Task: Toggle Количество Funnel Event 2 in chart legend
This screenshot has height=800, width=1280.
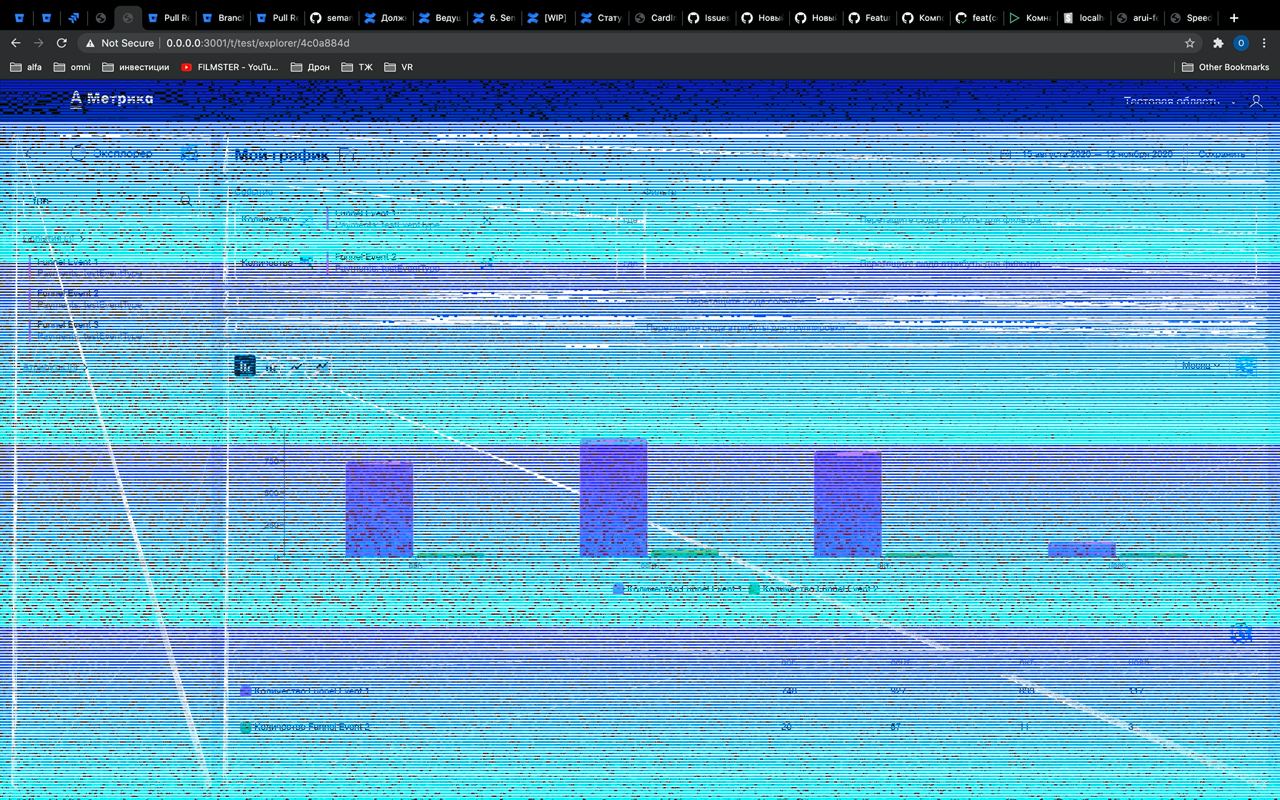Action: click(x=813, y=589)
